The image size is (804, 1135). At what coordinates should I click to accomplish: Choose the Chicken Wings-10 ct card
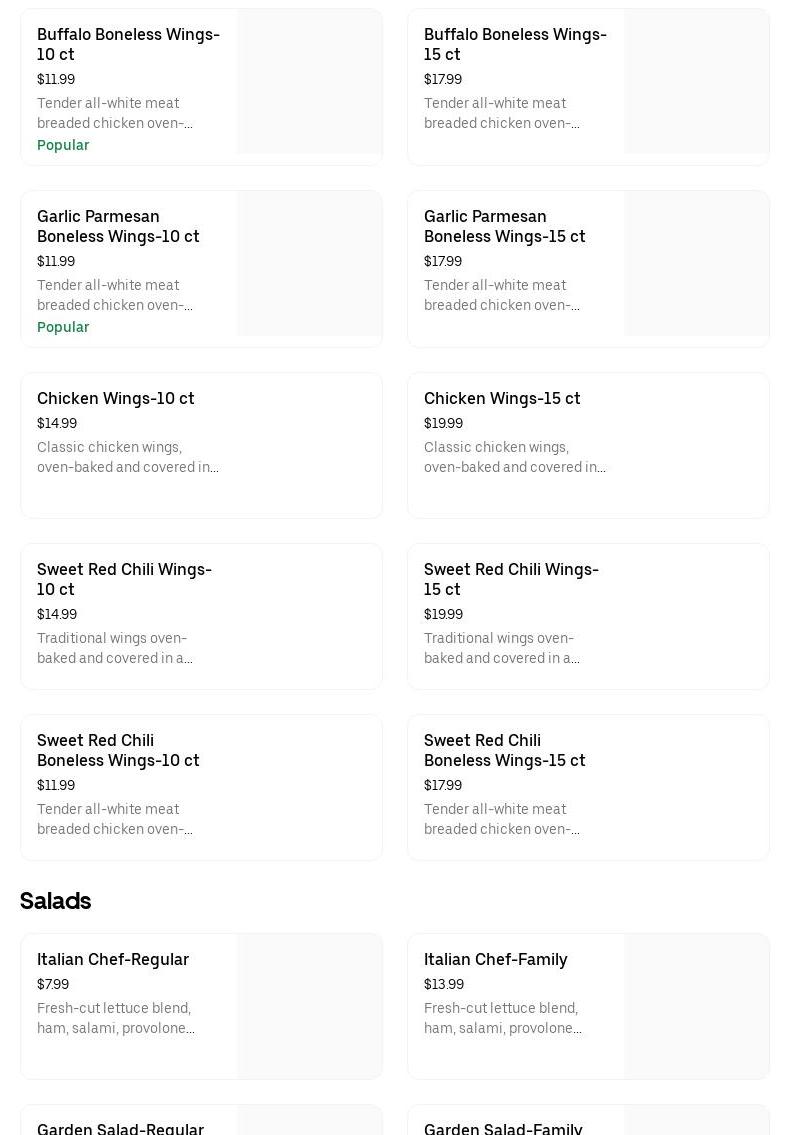tap(201, 445)
